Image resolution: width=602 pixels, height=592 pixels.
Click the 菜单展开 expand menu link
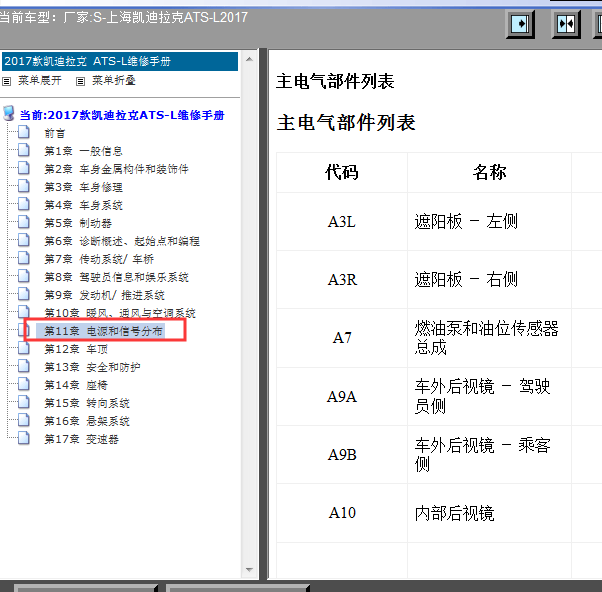coord(40,81)
